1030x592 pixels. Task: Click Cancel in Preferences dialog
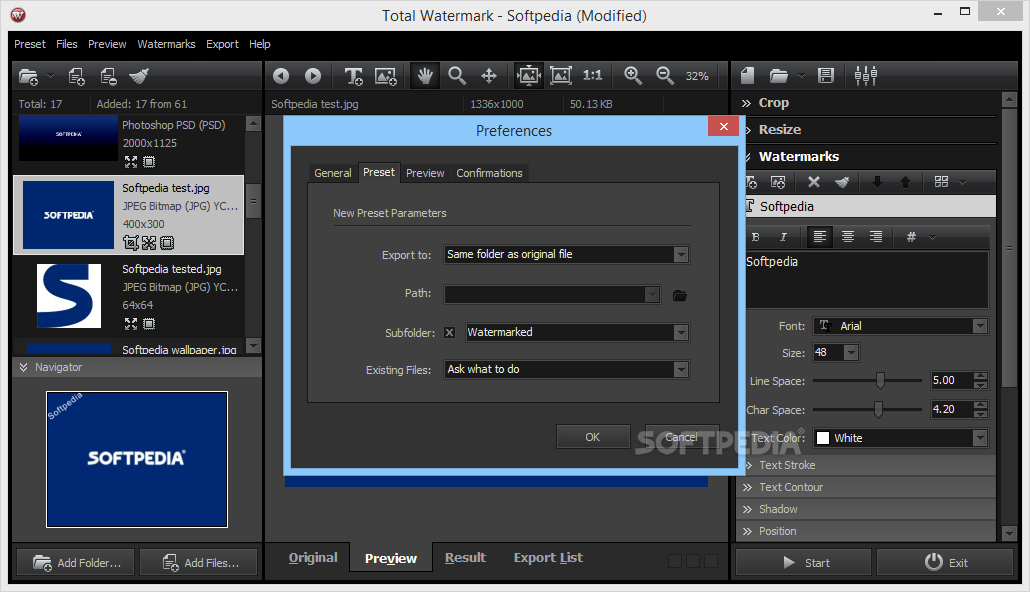(x=682, y=437)
